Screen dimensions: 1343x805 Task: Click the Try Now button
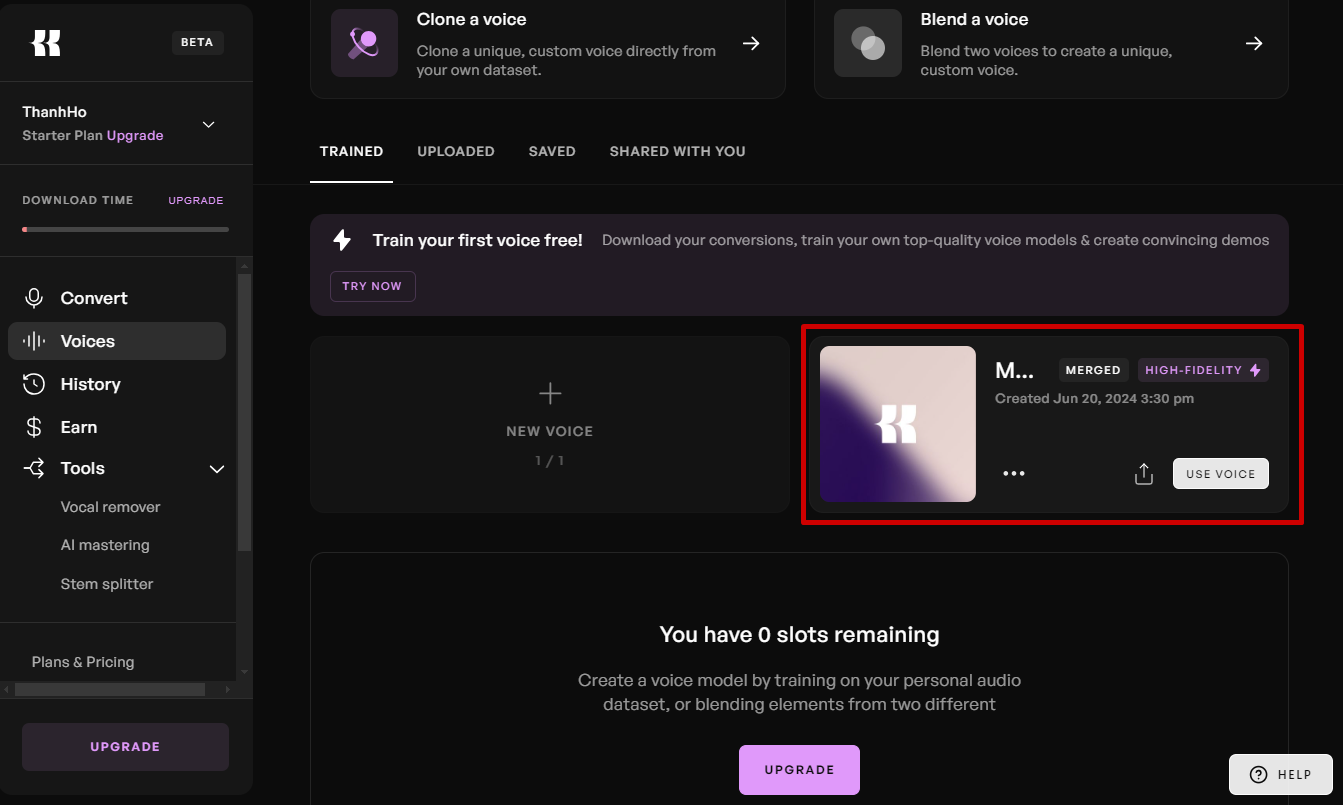pyautogui.click(x=372, y=286)
